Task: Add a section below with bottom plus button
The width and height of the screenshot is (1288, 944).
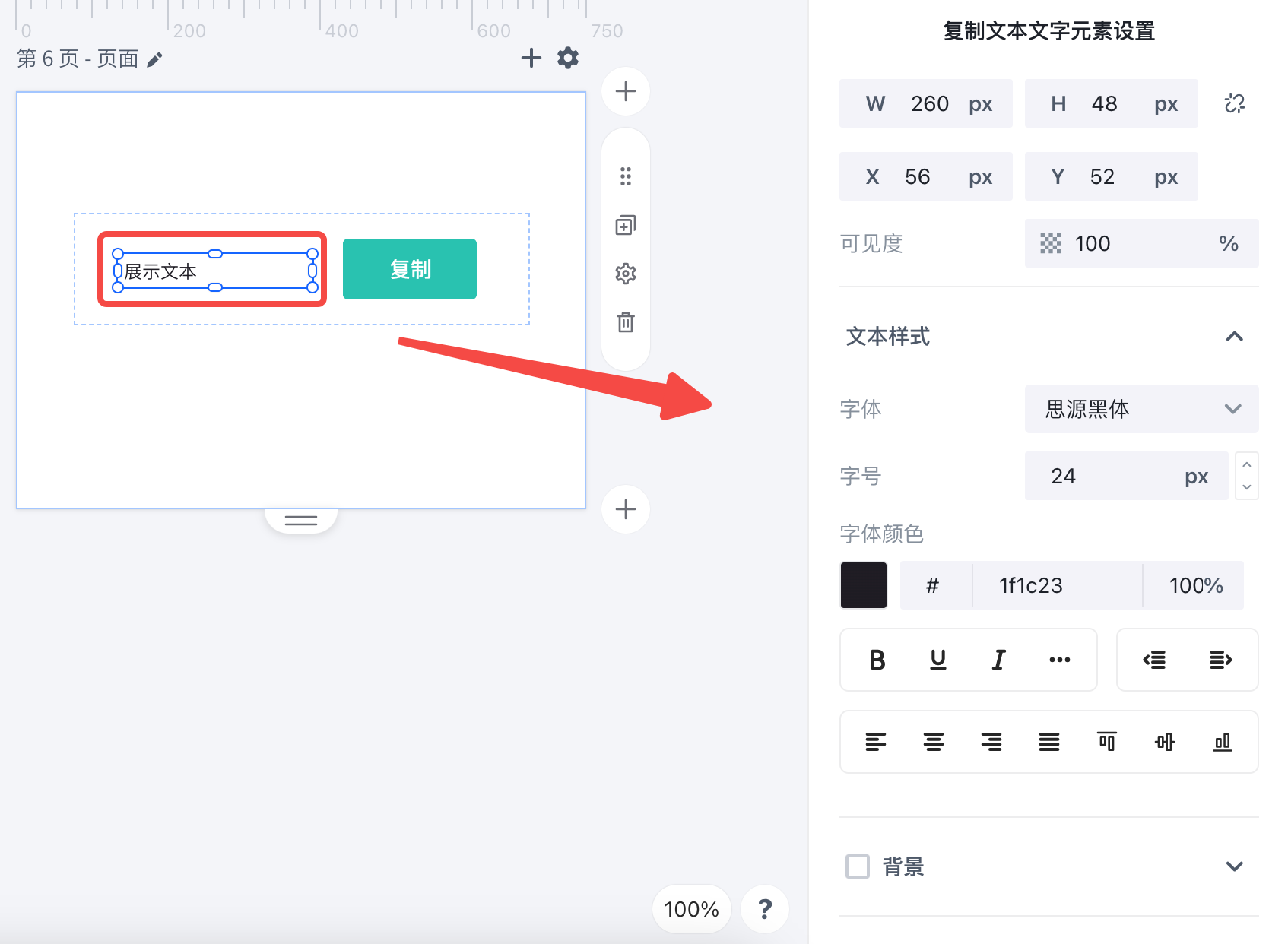Action: [x=626, y=509]
